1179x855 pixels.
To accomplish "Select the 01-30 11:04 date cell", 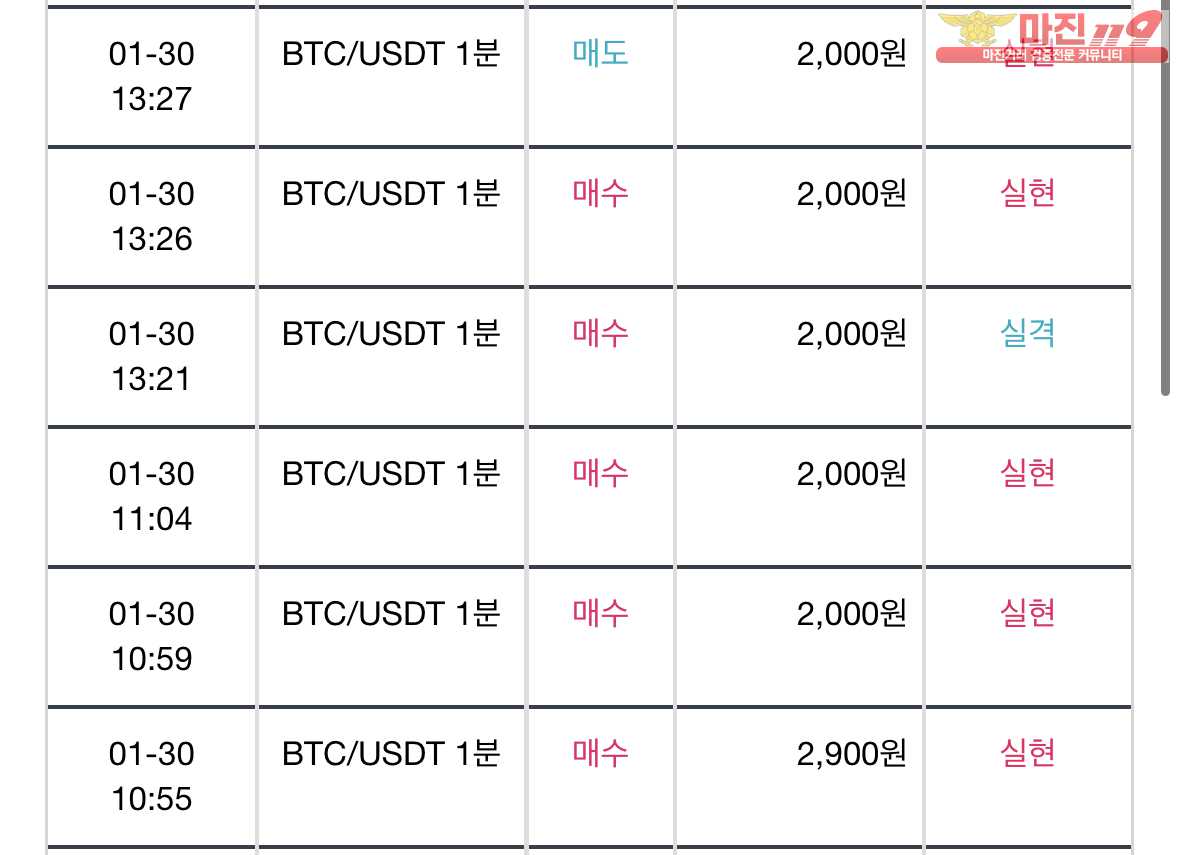I will pyautogui.click(x=152, y=496).
